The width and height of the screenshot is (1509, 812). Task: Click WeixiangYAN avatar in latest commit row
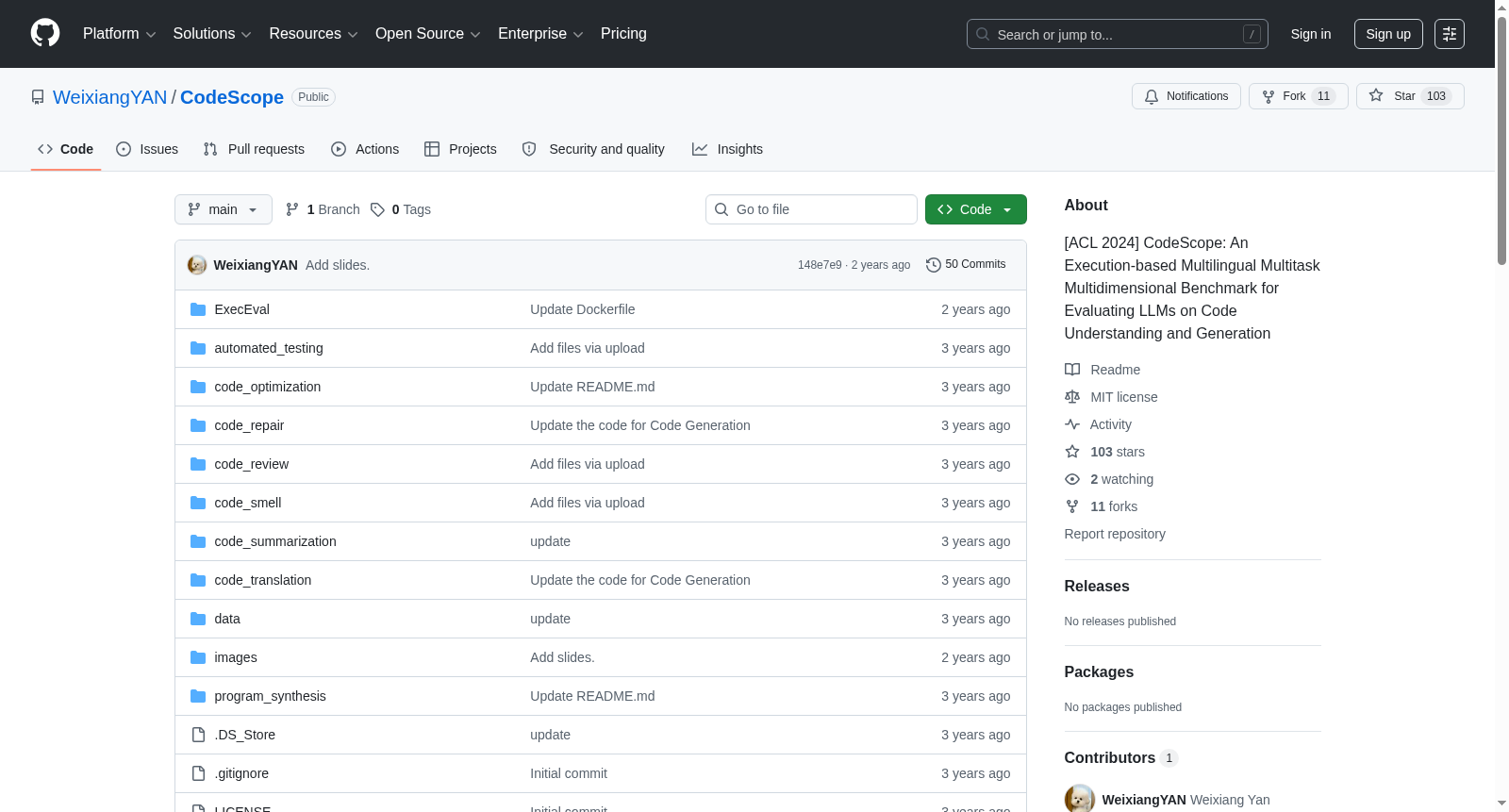[x=197, y=265]
